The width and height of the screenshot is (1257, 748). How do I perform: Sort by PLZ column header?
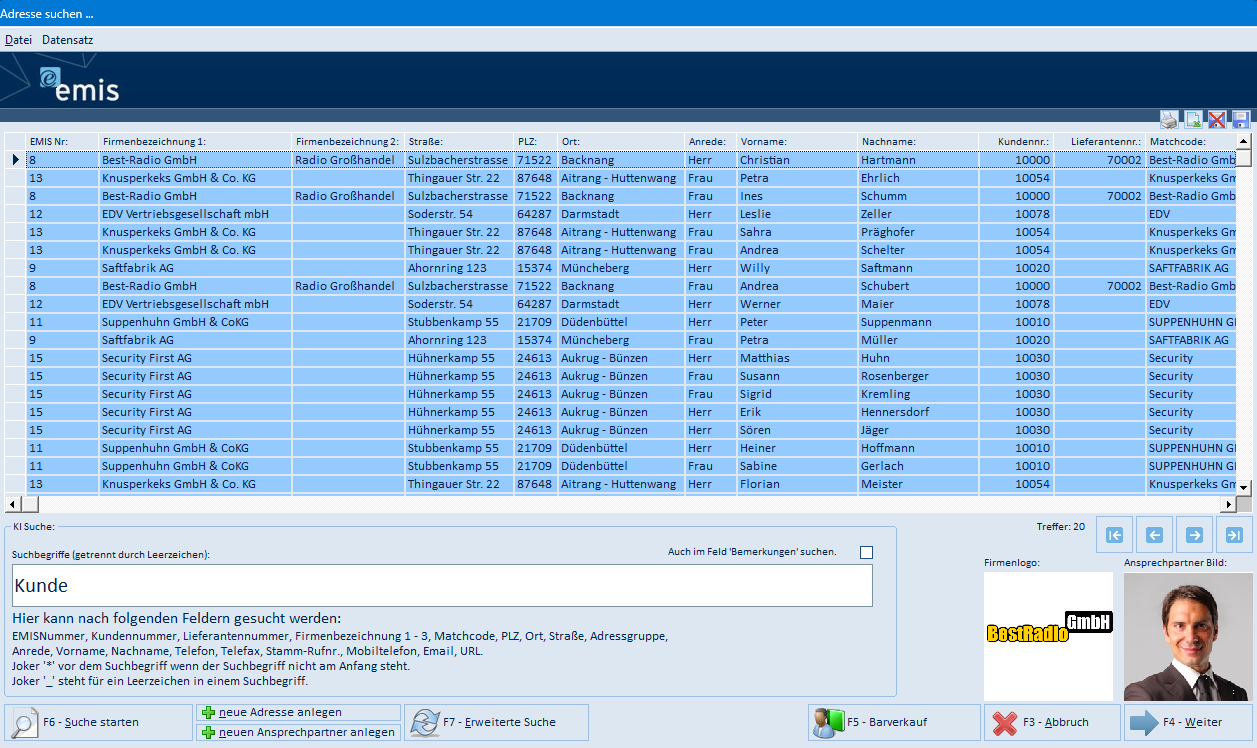tap(536, 142)
